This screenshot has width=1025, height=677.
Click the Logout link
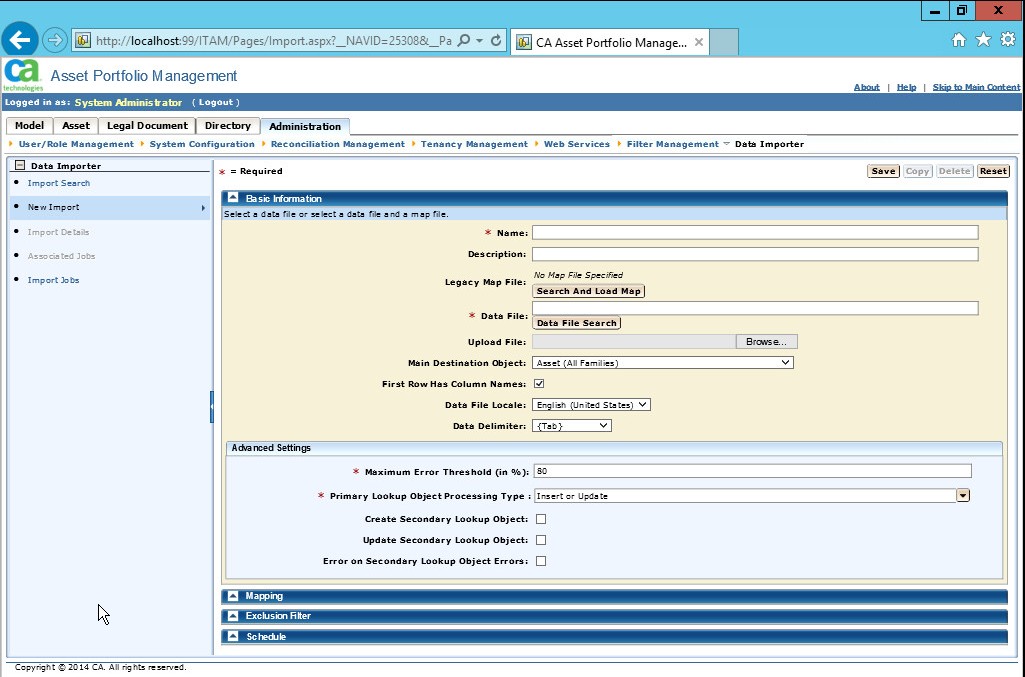click(x=216, y=102)
